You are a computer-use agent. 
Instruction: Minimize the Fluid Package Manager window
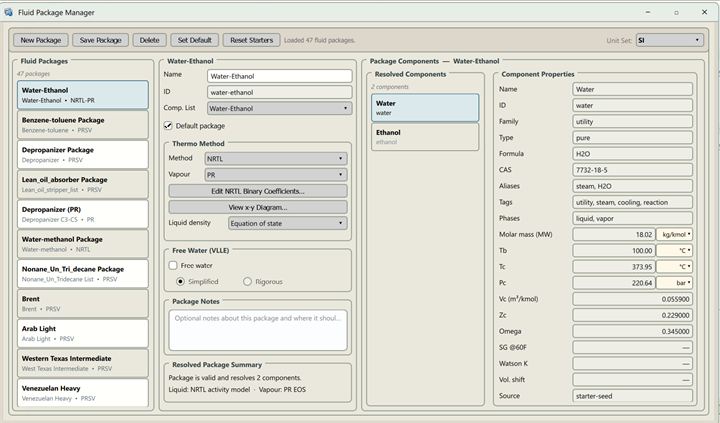point(648,12)
